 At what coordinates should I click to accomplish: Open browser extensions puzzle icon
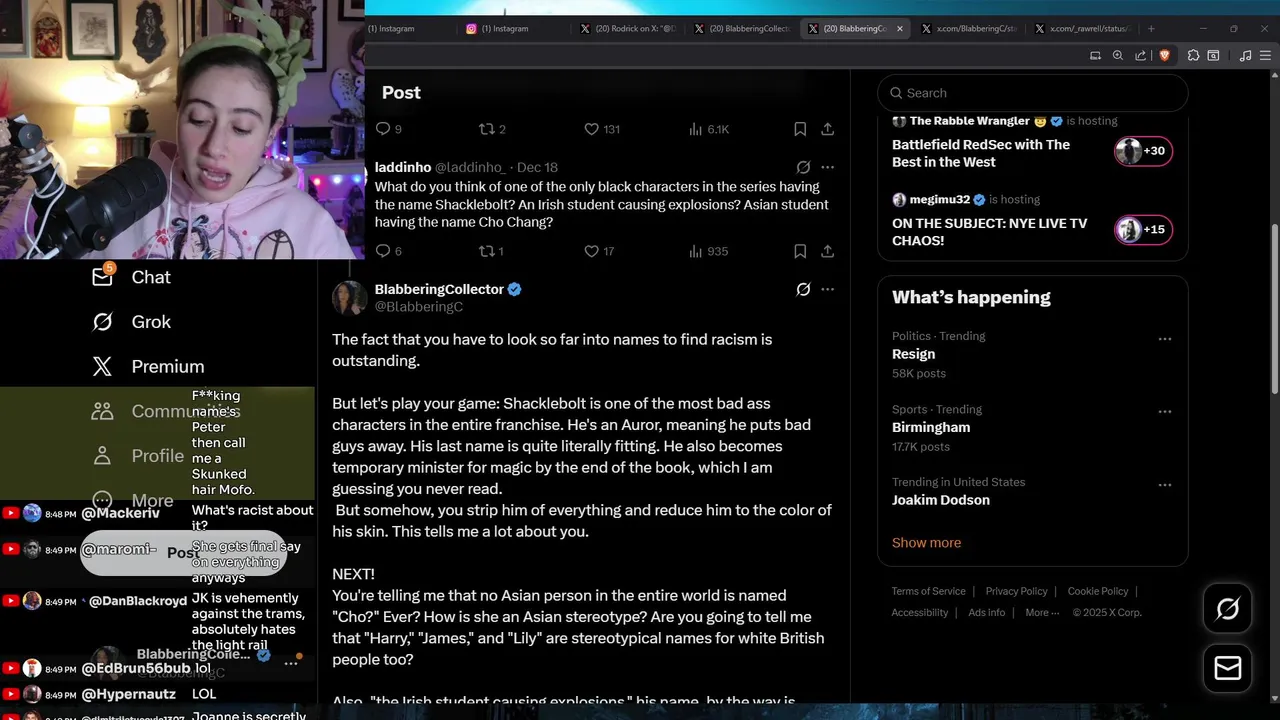pos(1193,56)
